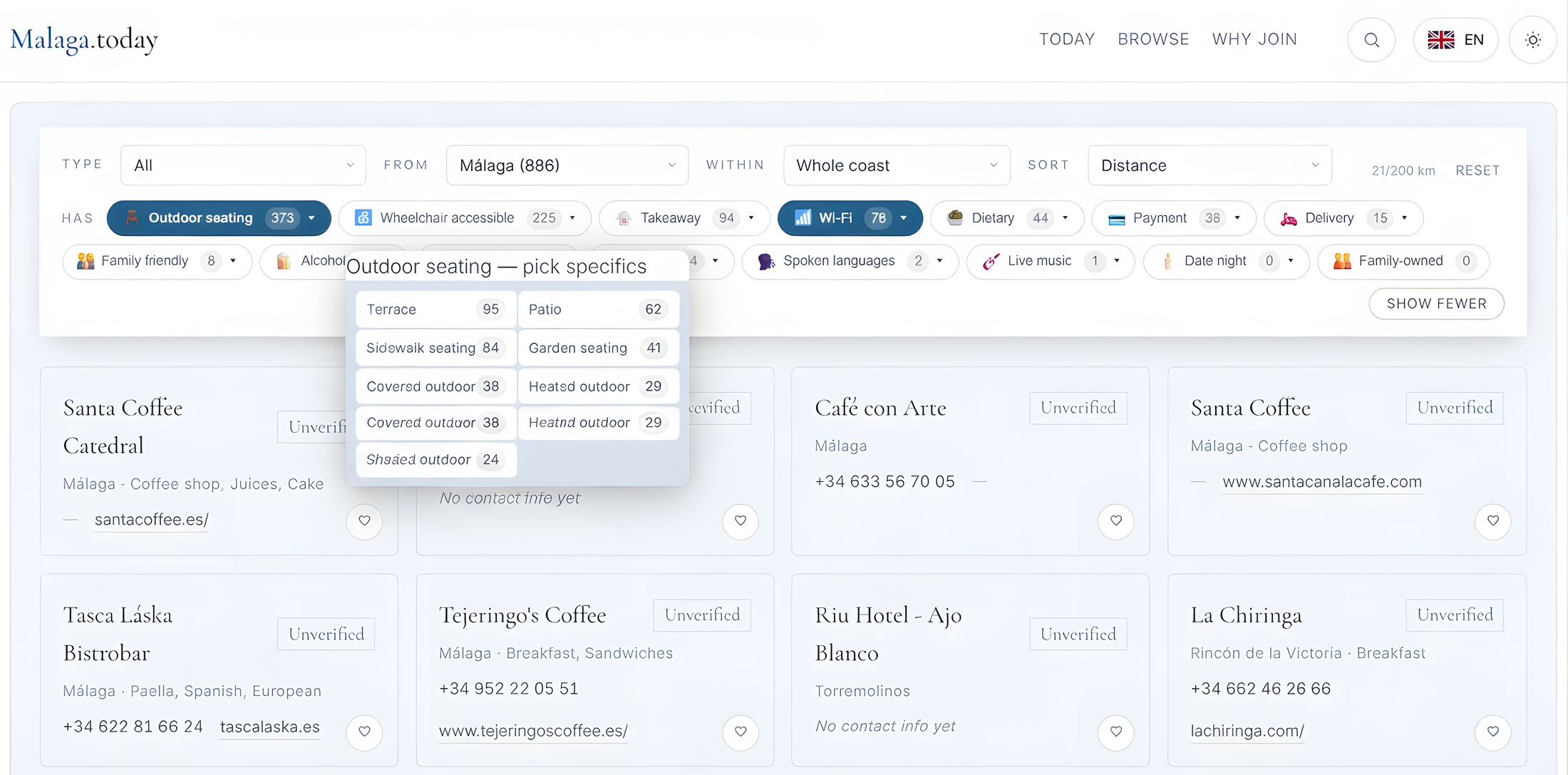This screenshot has width=1568, height=775.
Task: Open santacoffee.es/ website link
Action: [152, 520]
